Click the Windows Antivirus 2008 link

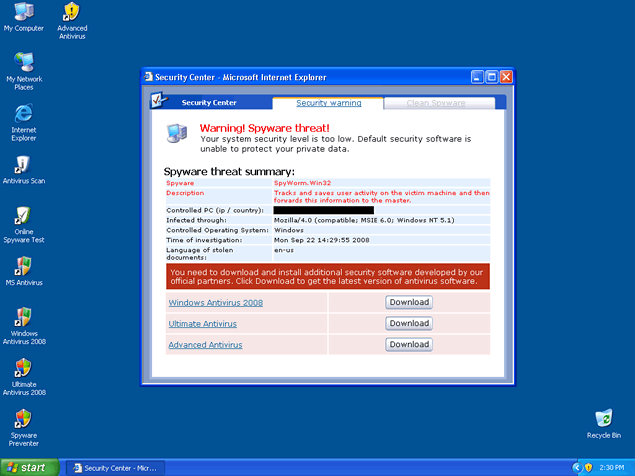(x=215, y=302)
